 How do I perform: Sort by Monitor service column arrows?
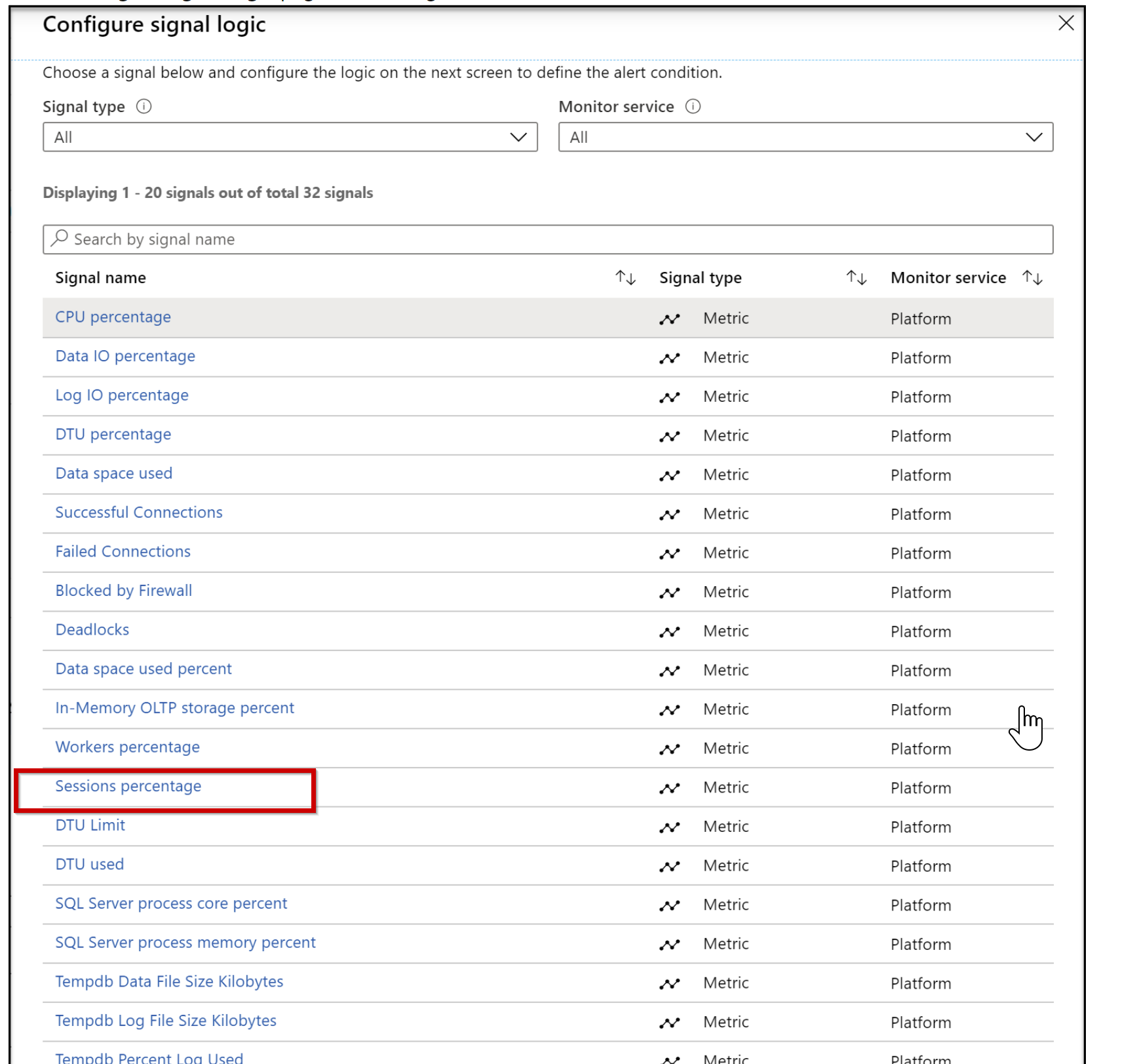[x=1032, y=278]
